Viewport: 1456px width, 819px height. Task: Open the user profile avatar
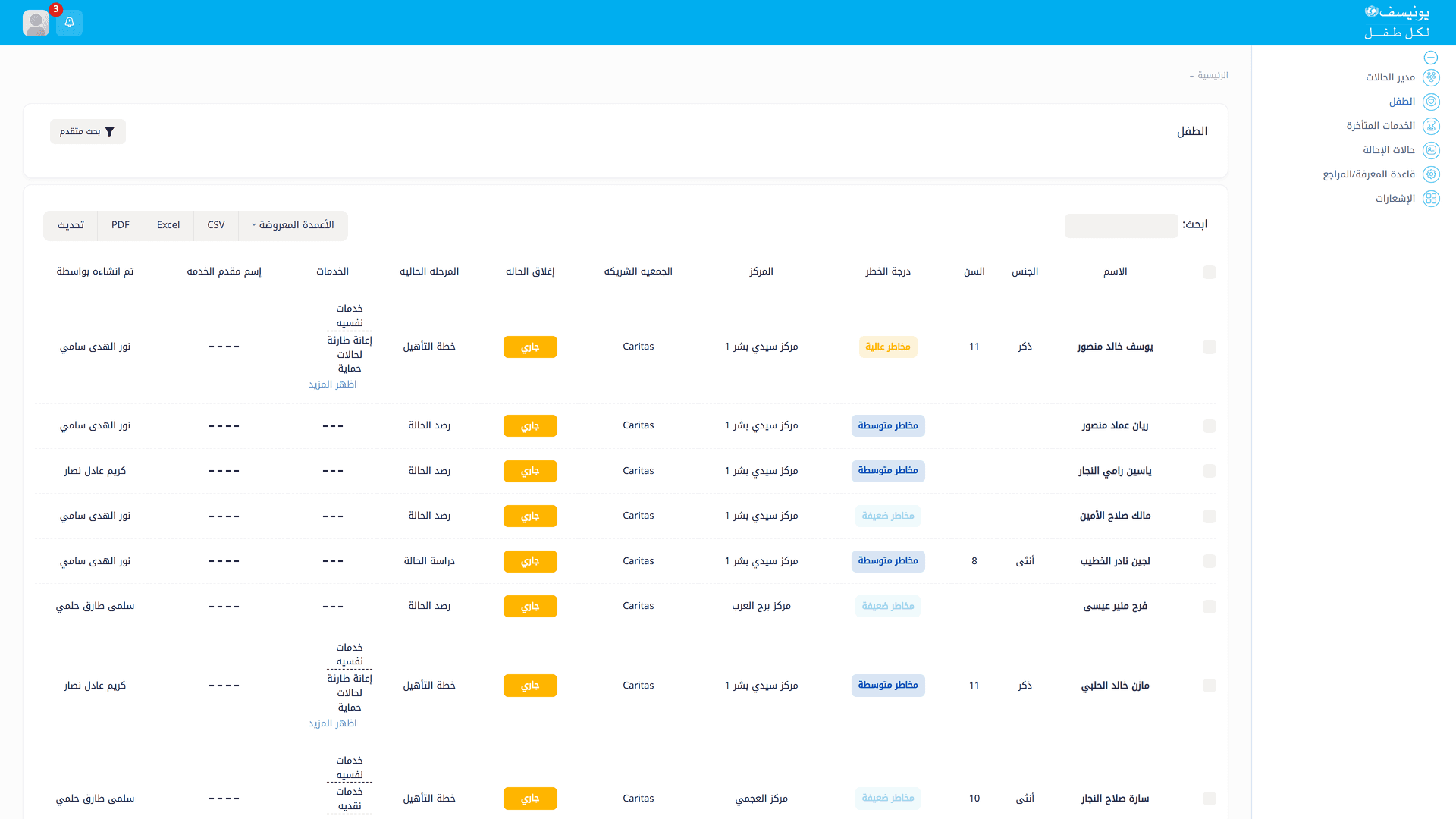coord(36,23)
